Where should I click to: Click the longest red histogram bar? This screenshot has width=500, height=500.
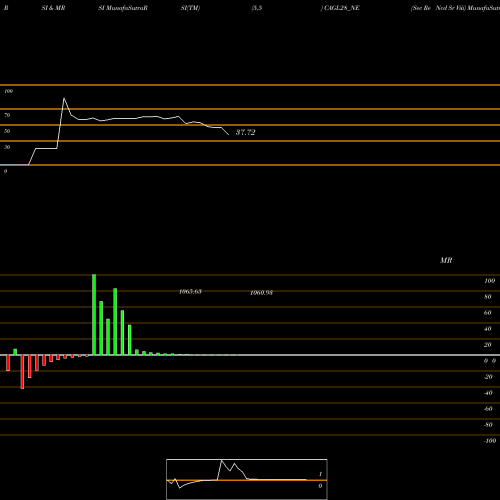22,372
